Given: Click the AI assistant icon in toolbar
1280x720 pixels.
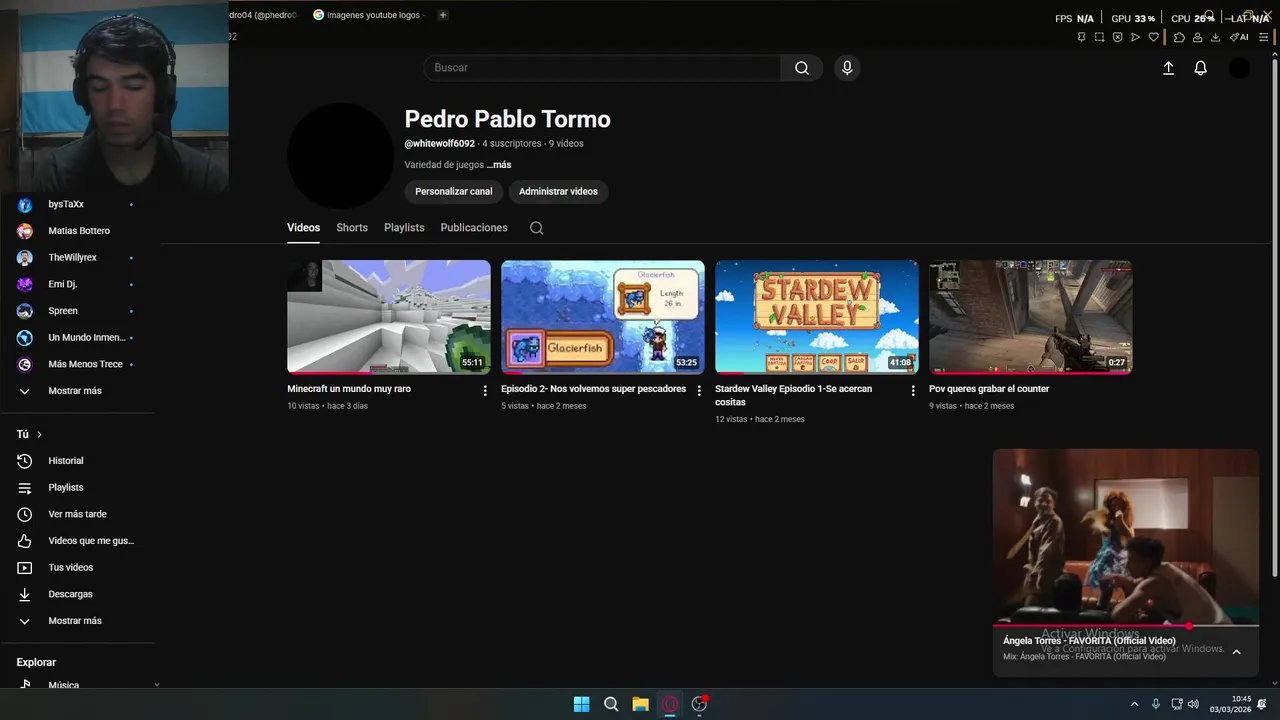Looking at the screenshot, I should 1239,37.
